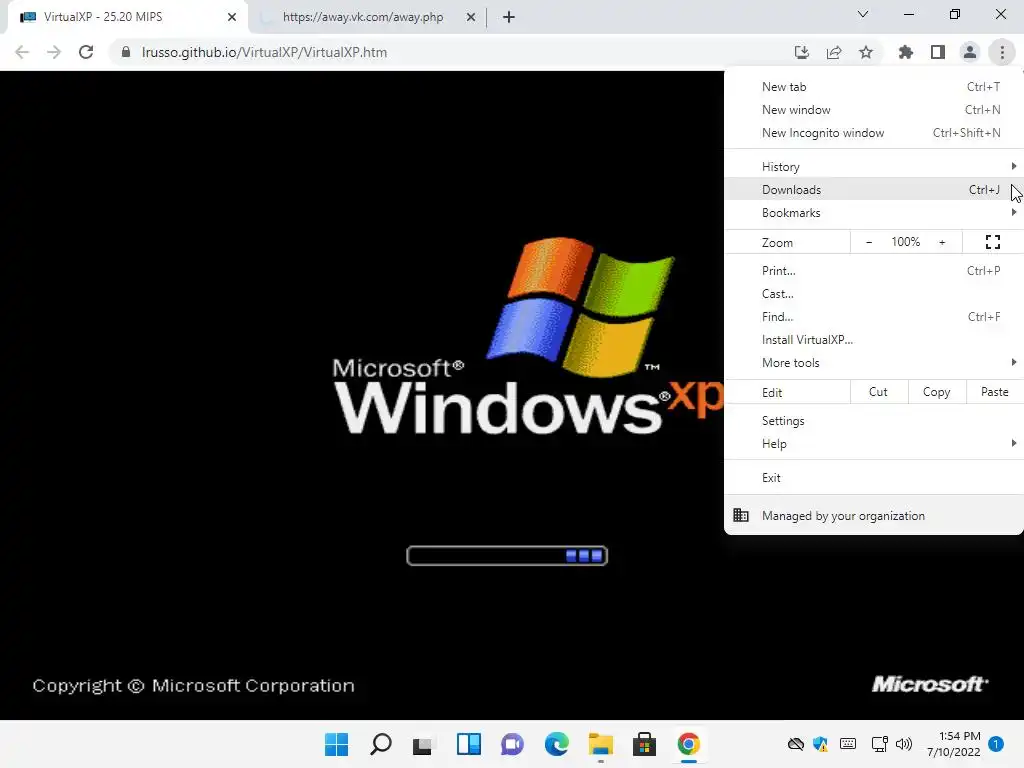
Task: Open Windows Security tray icon
Action: pyautogui.click(x=821, y=744)
